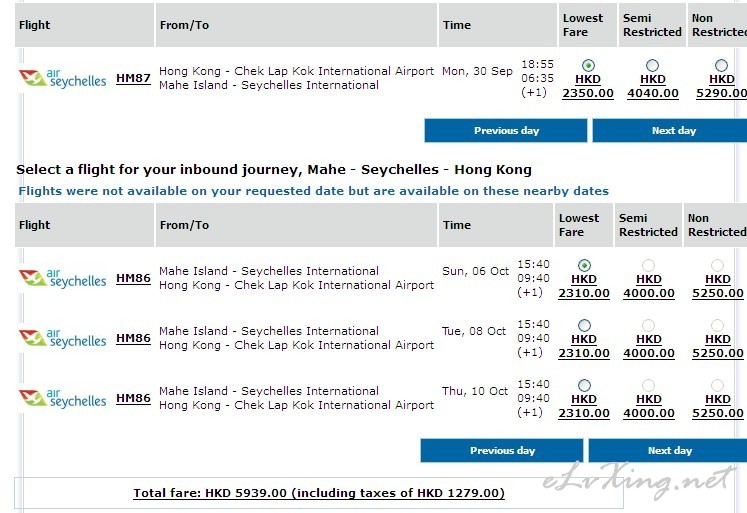
Task: Click the Air Seychelles logo on Thu, 10 Oct row
Action: [62, 398]
